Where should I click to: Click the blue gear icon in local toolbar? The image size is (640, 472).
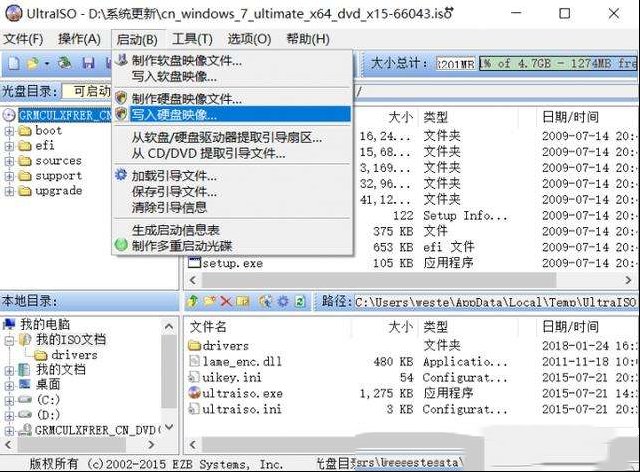coord(283,302)
